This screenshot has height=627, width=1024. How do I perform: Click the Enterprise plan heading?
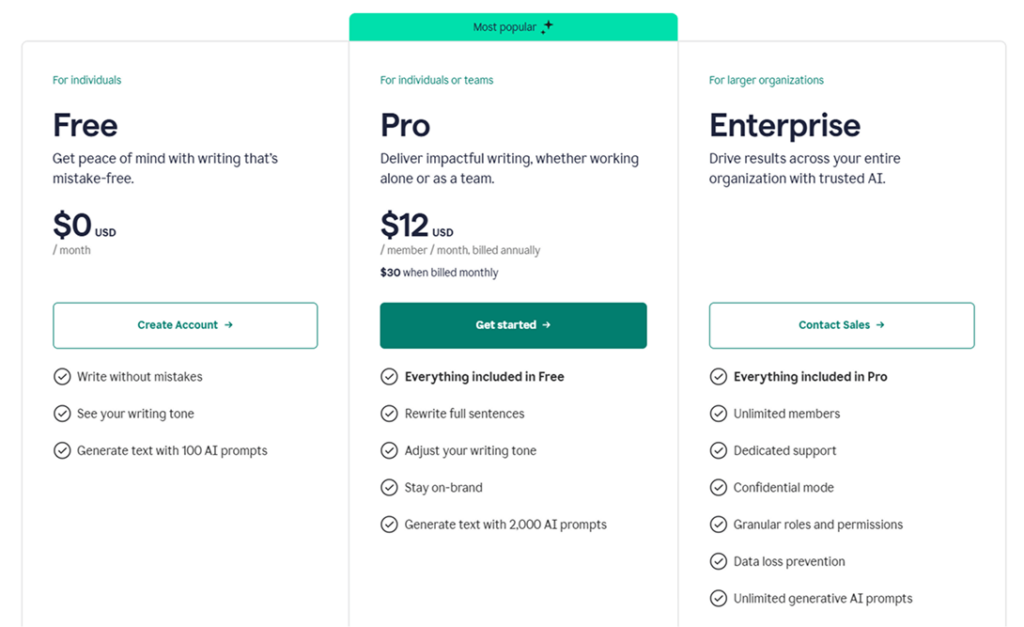coord(784,125)
